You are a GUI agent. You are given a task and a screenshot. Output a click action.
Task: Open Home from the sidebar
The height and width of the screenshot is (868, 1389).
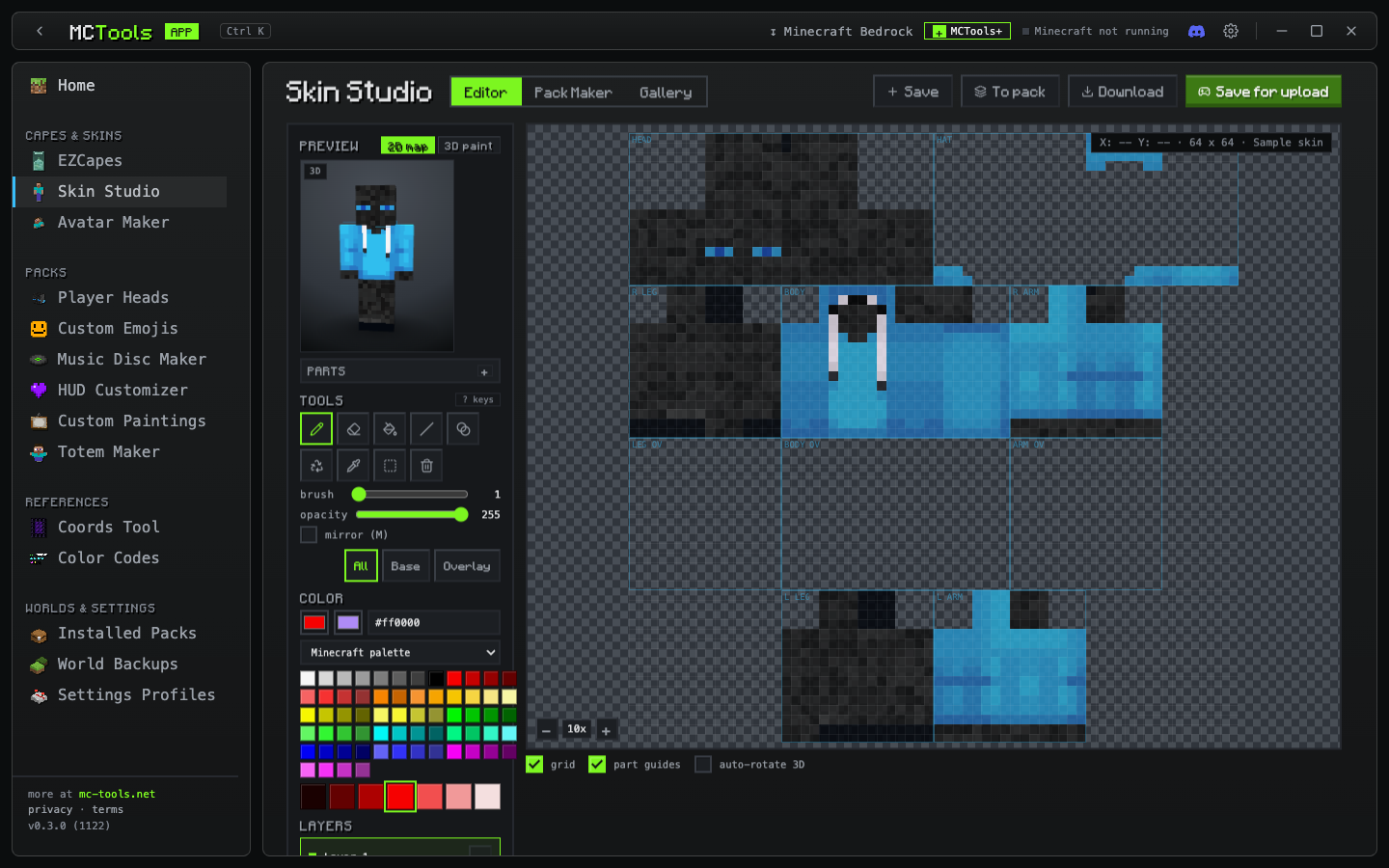coord(121,86)
